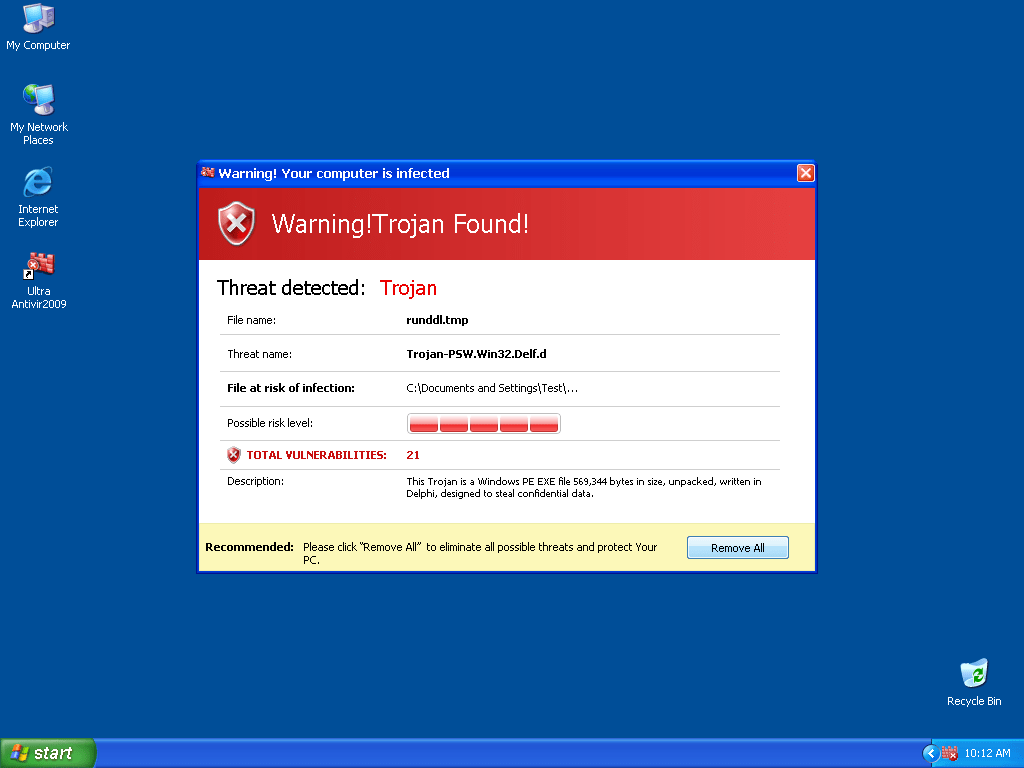The image size is (1024, 768).
Task: Click the red shield icon in the warning banner
Action: click(237, 223)
